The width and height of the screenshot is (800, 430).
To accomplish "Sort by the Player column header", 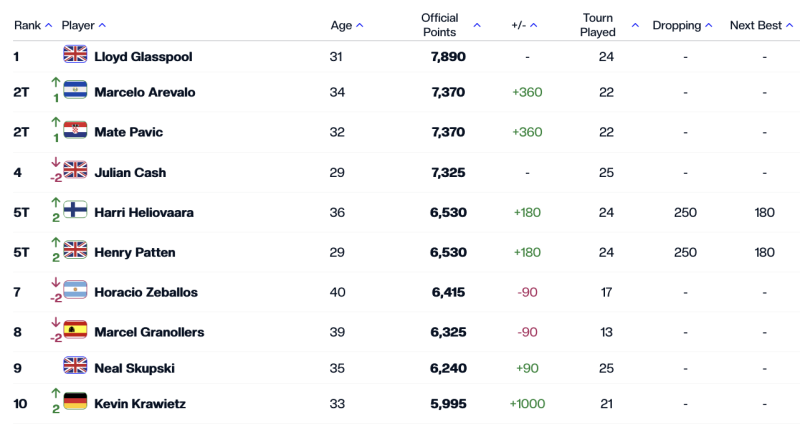I will (84, 25).
